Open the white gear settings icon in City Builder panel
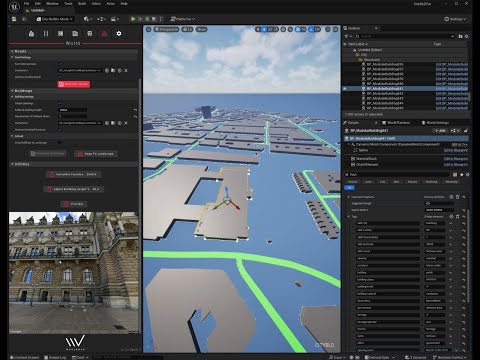Screen dimensions: 480x360 click(119, 33)
